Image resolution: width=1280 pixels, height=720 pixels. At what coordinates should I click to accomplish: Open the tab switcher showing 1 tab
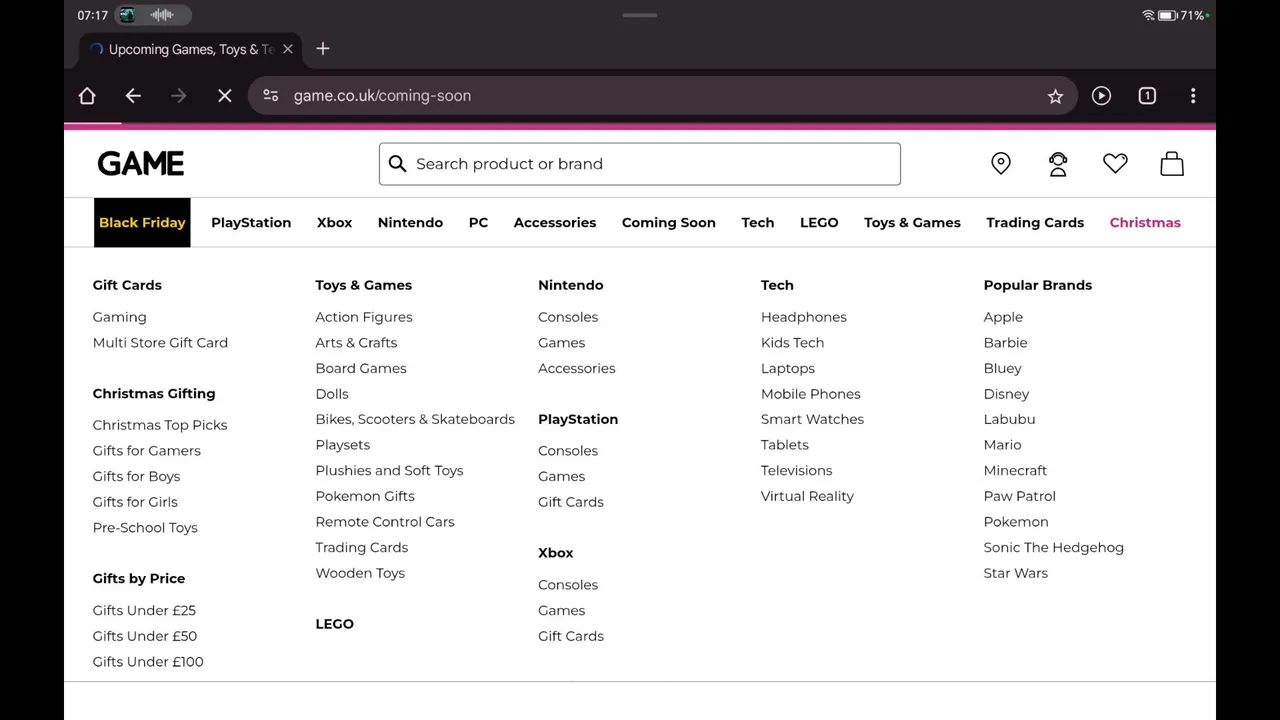[1147, 96]
